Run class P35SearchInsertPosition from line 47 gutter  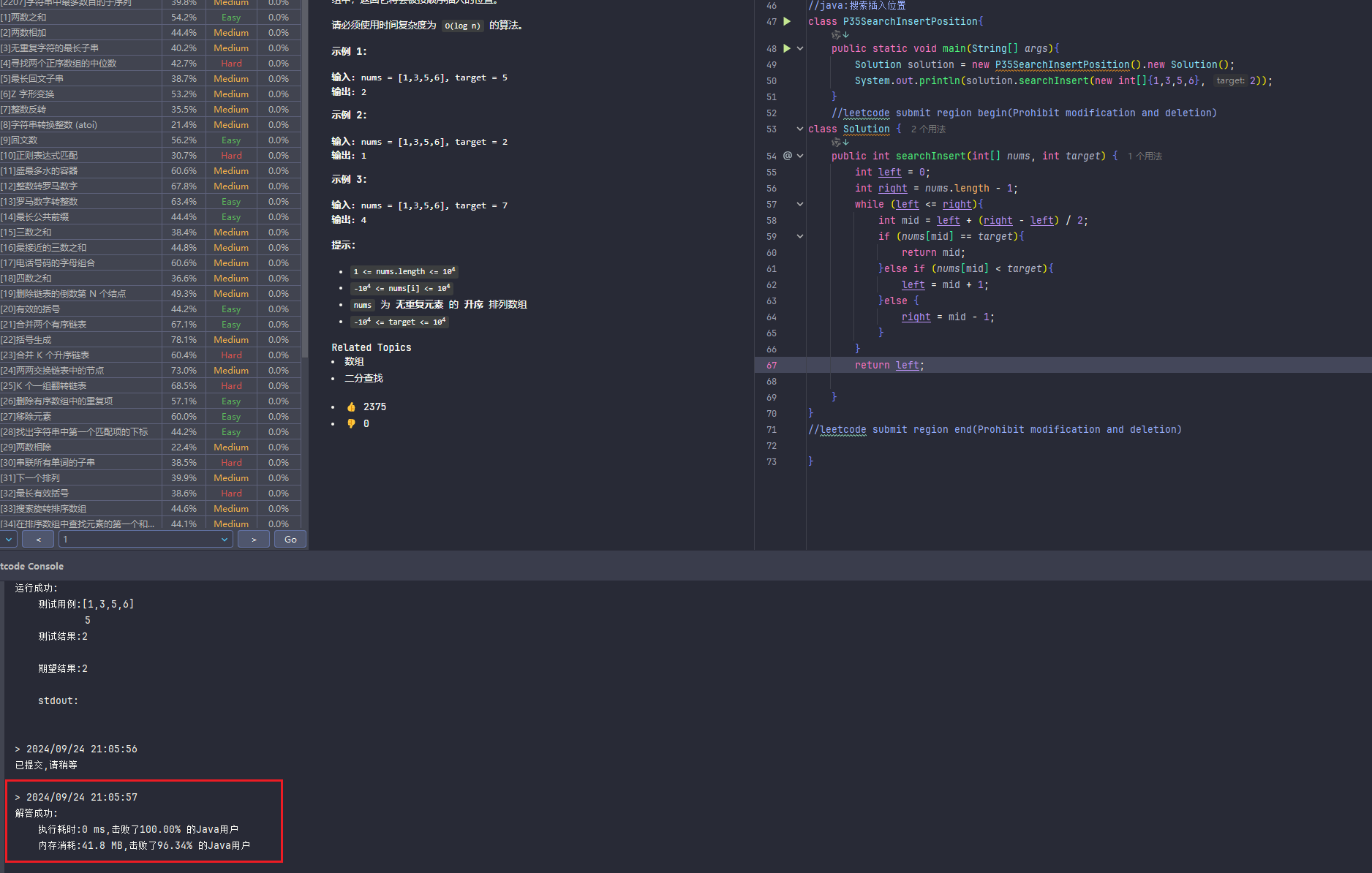[x=787, y=21]
